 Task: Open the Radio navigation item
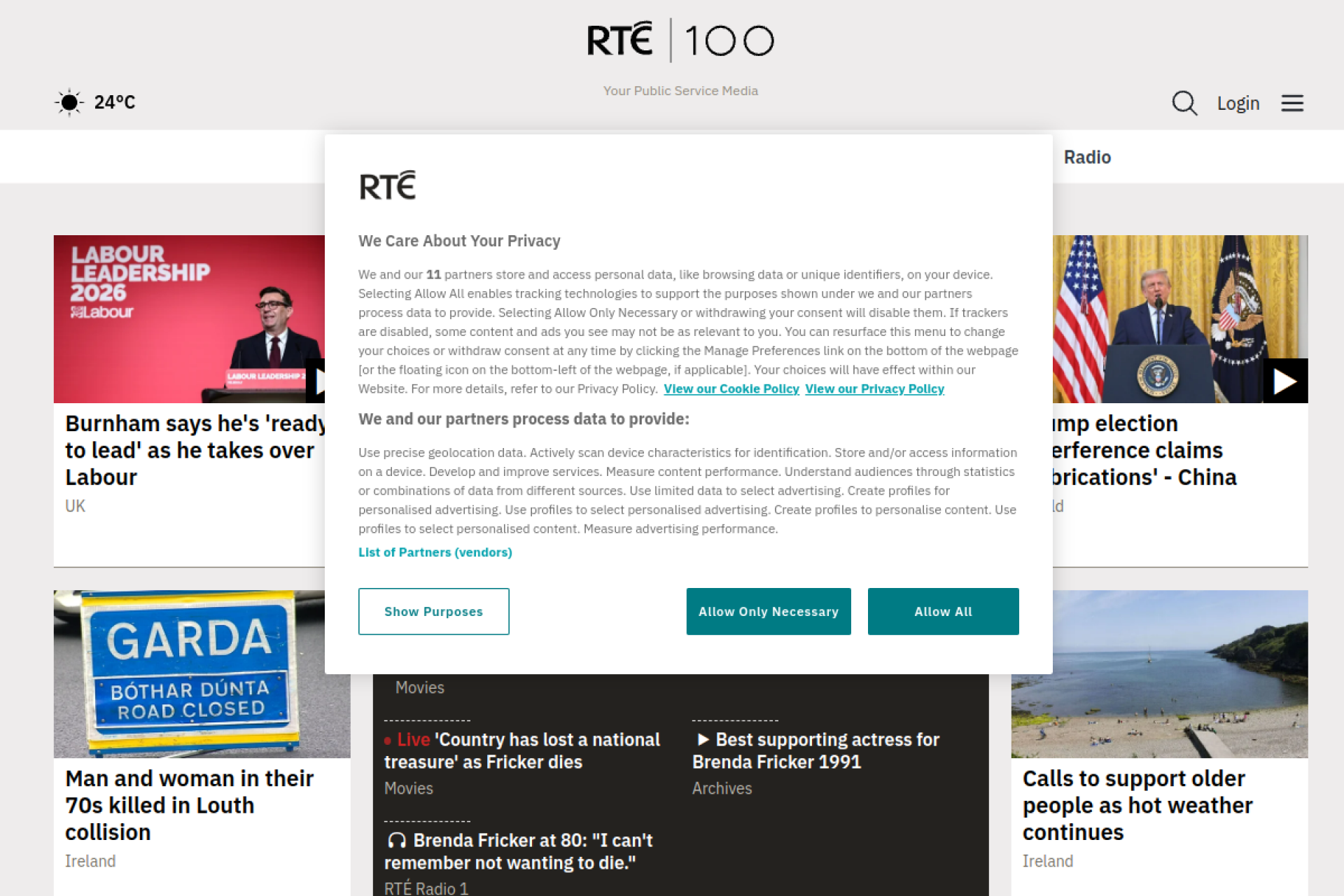(1087, 157)
